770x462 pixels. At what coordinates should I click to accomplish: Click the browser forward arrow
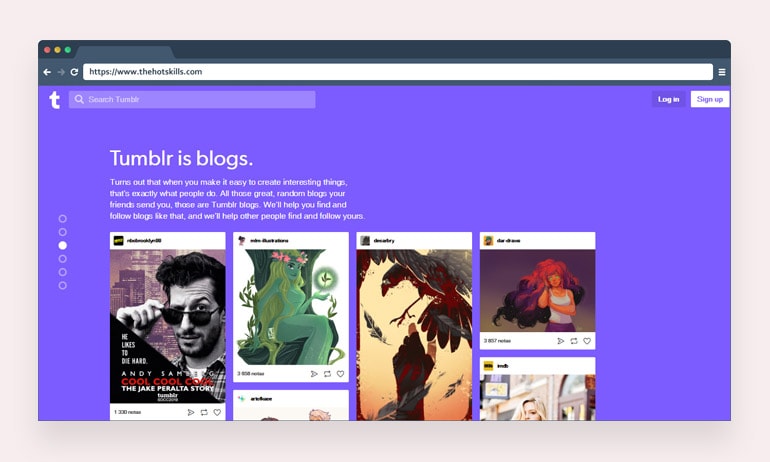click(x=61, y=72)
